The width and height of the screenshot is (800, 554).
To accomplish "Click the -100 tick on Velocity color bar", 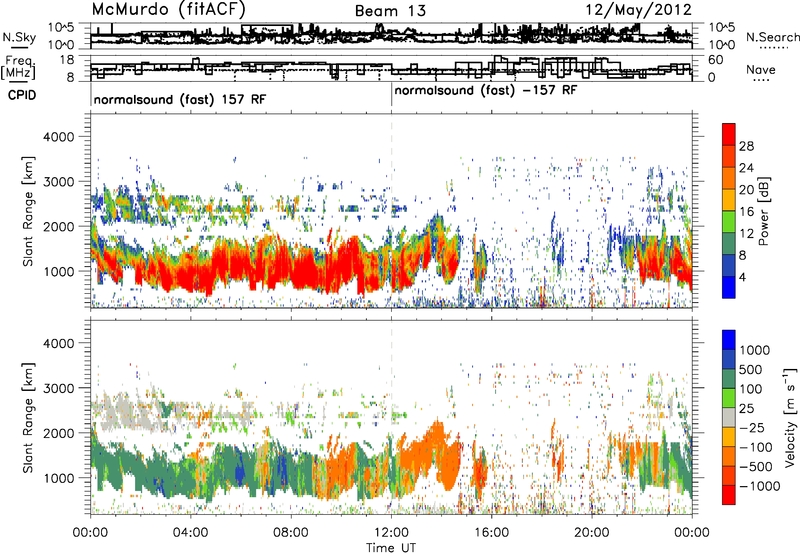I will (755, 447).
